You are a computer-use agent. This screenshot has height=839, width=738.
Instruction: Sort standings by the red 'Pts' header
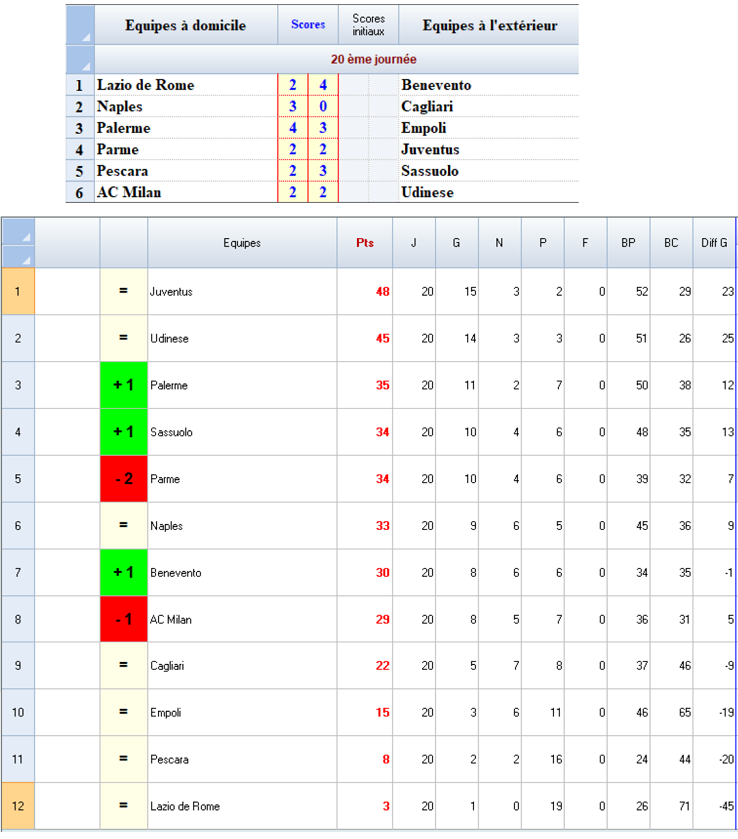pyautogui.click(x=365, y=242)
